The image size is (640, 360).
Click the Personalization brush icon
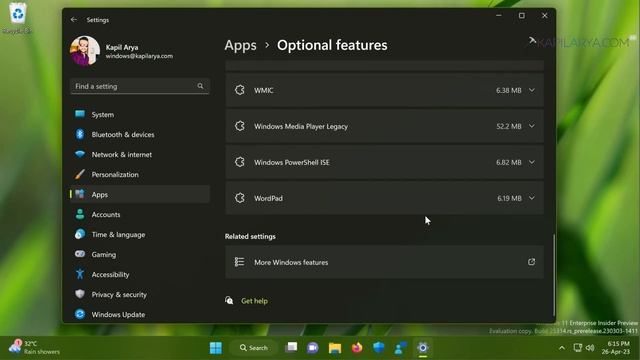click(80, 174)
